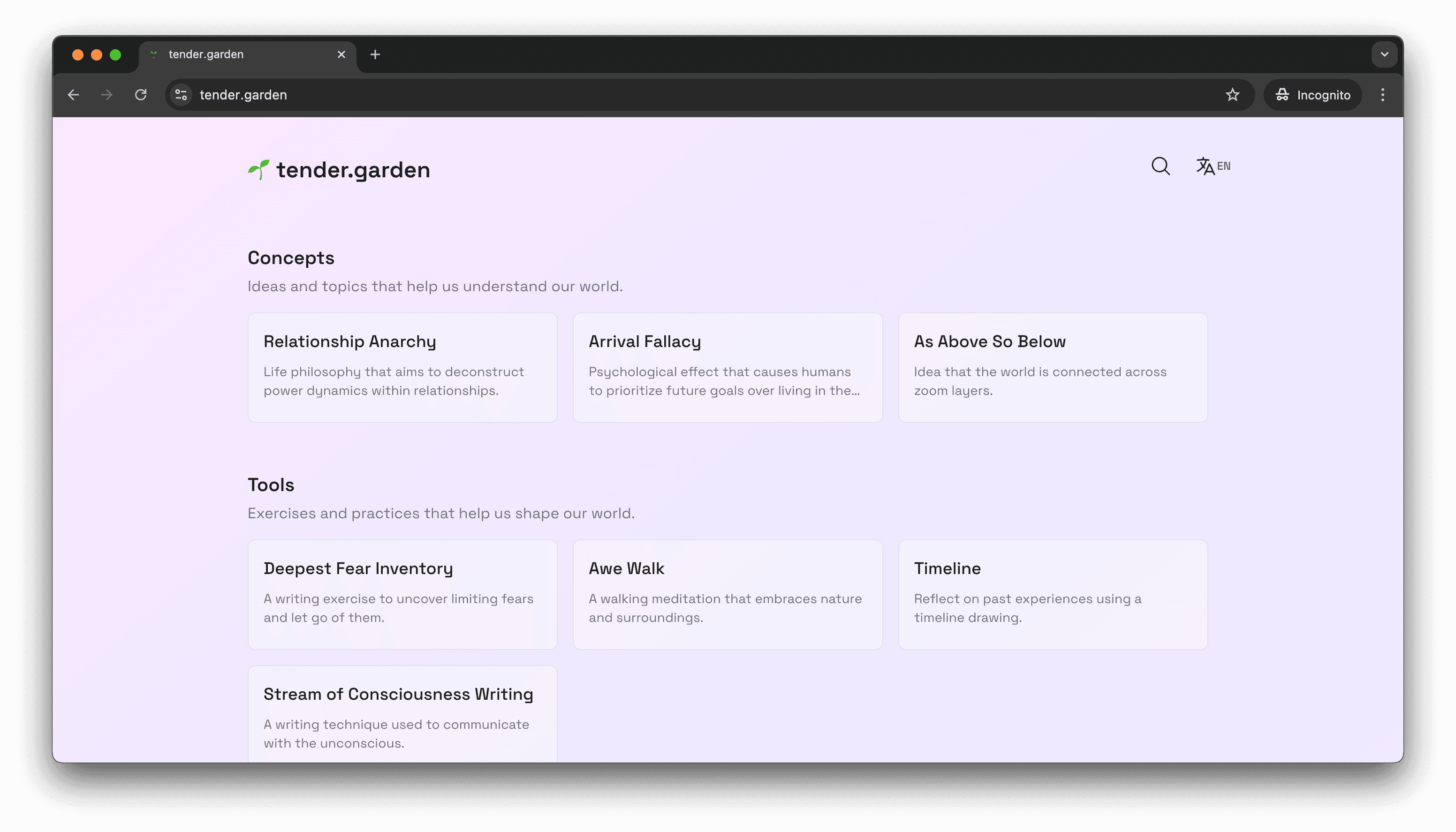Click 'A walking meditation' description text
This screenshot has width=1456, height=832.
click(x=725, y=608)
